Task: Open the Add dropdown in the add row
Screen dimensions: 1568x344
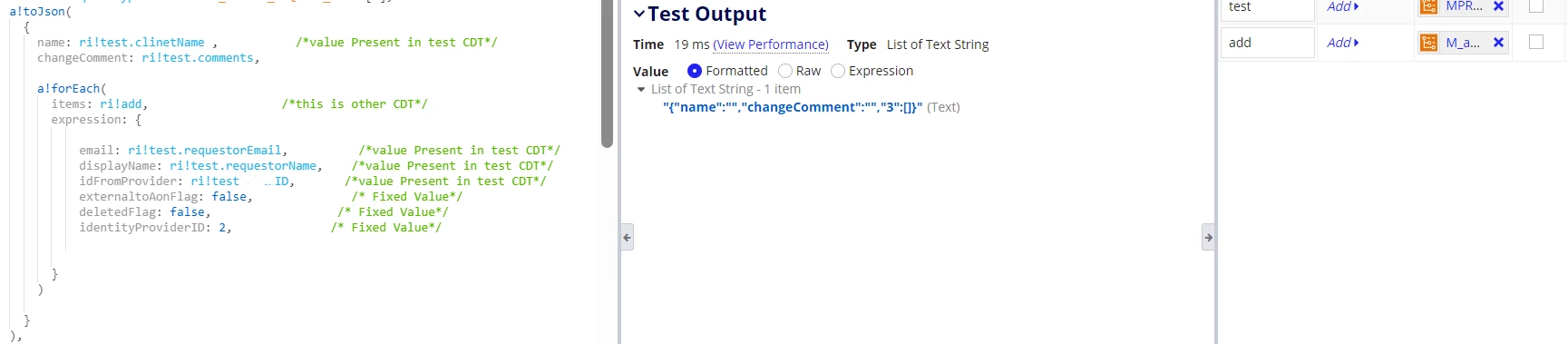Action: pyautogui.click(x=1343, y=43)
